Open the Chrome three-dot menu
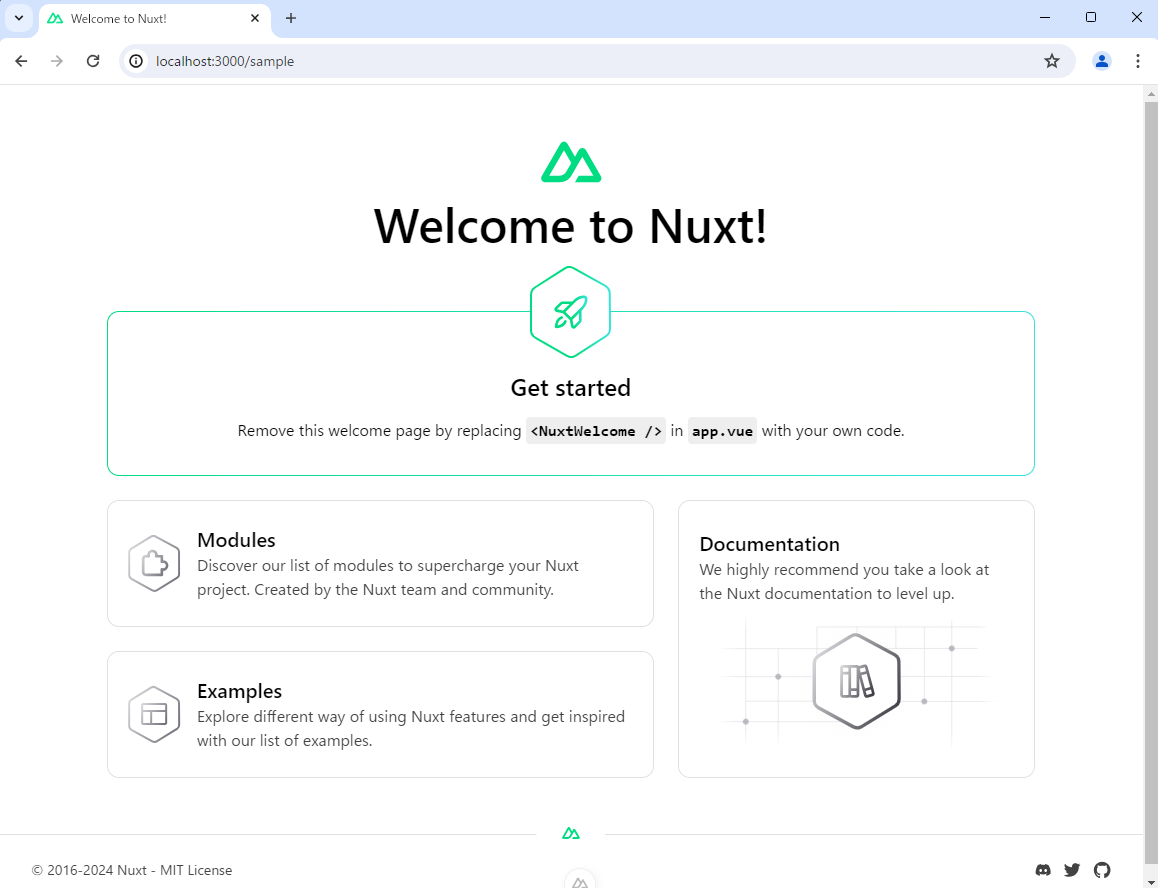This screenshot has height=888, width=1158. pos(1138,61)
